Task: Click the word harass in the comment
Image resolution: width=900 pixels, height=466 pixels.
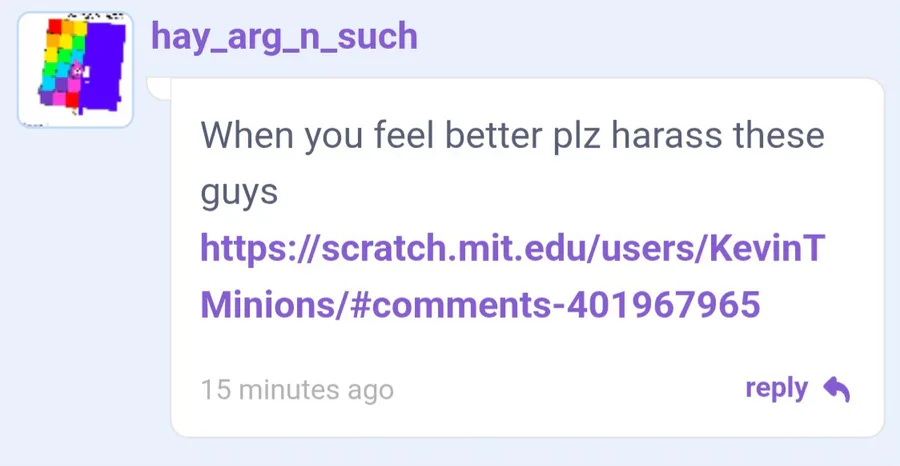Action: pos(667,135)
